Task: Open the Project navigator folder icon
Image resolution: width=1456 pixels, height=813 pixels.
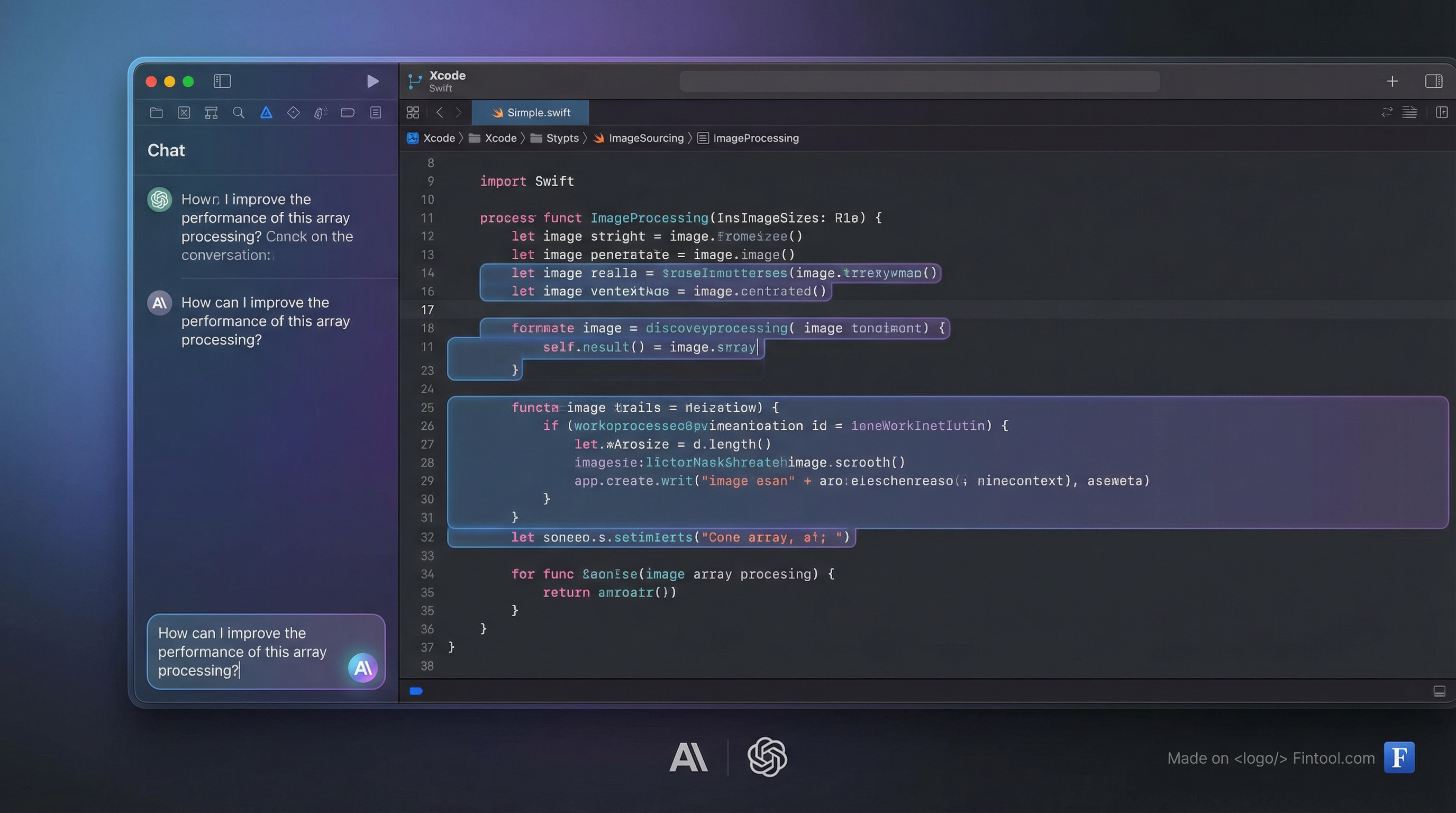Action: click(x=157, y=113)
